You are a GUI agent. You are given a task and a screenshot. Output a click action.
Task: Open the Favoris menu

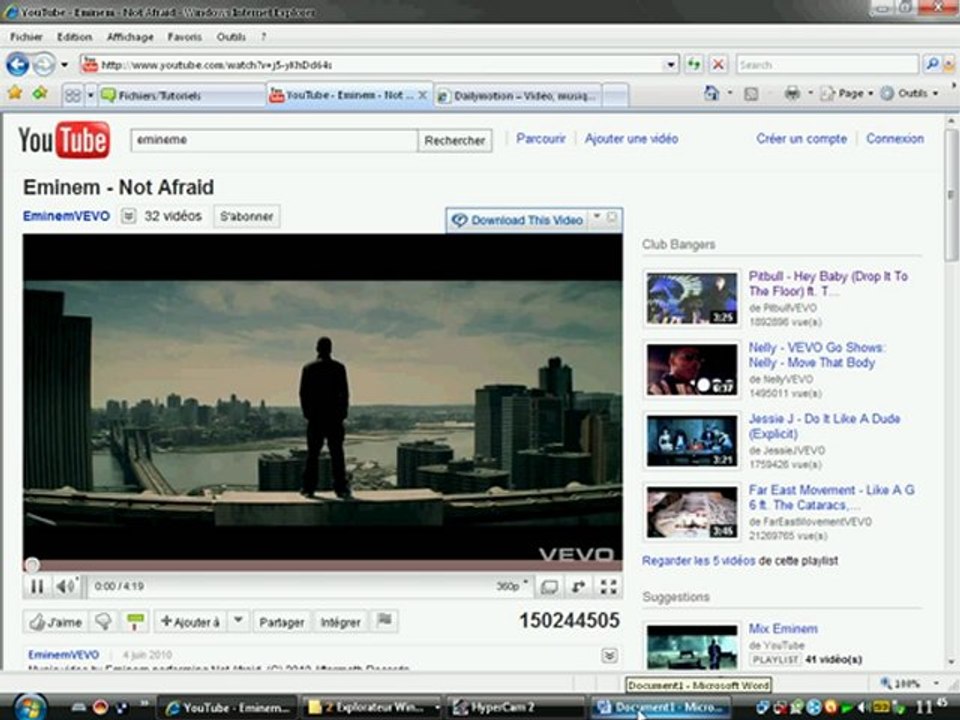[184, 37]
